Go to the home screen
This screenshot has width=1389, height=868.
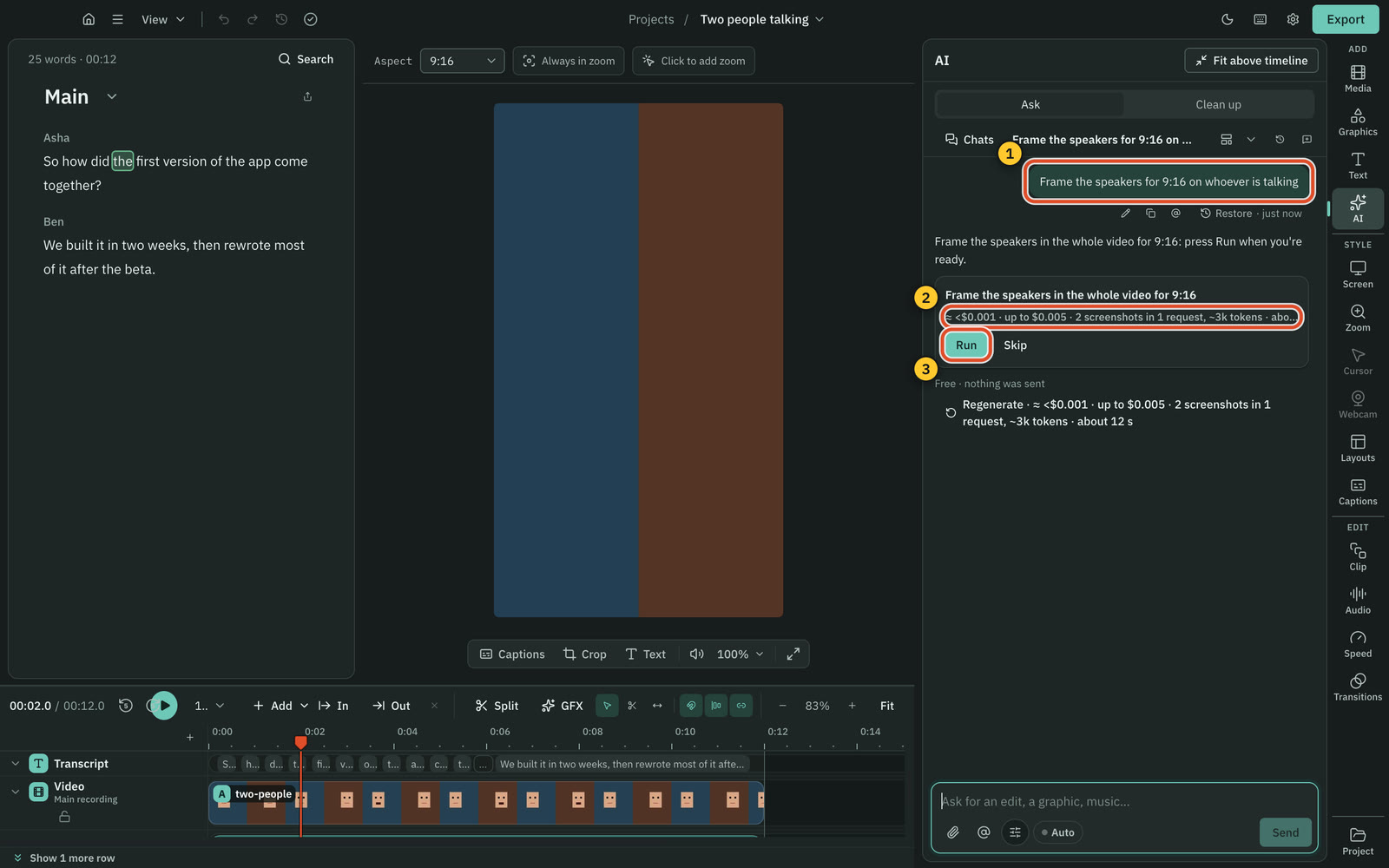89,19
